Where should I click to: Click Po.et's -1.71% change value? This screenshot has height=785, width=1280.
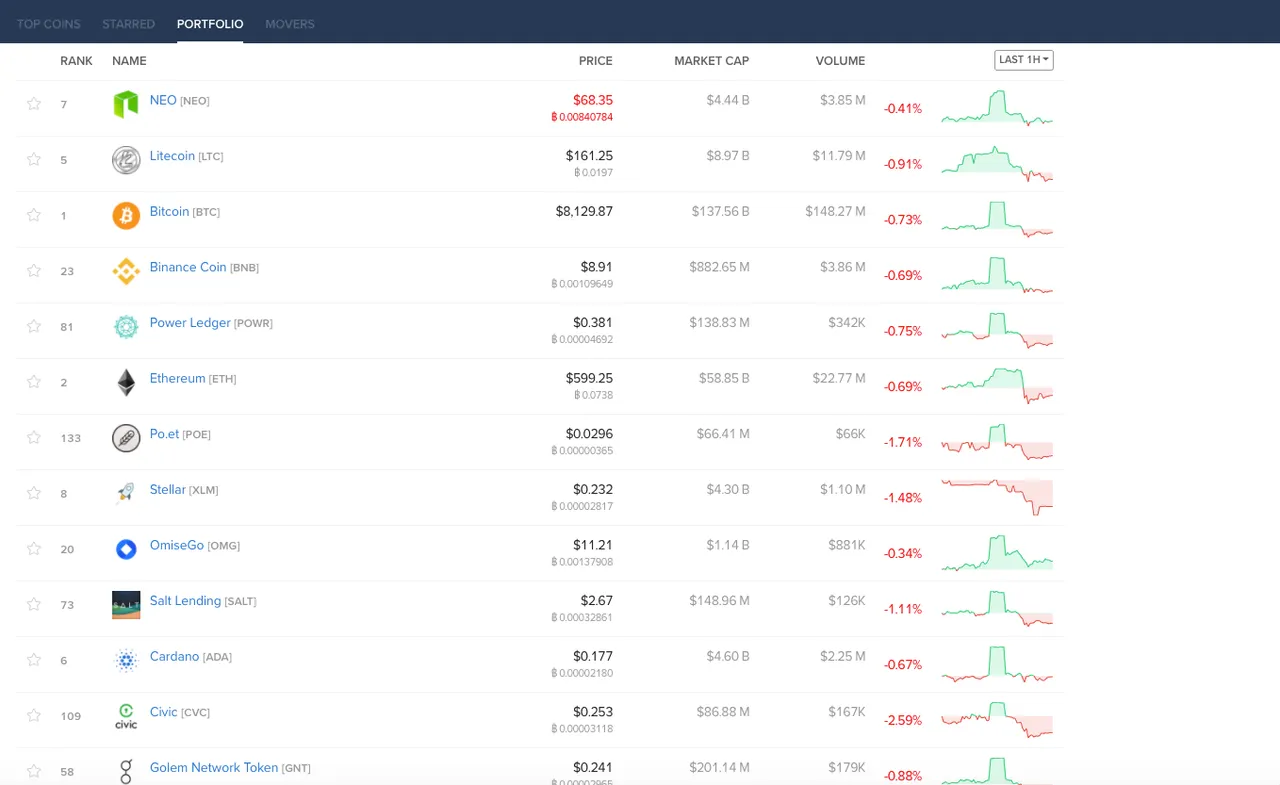click(903, 442)
